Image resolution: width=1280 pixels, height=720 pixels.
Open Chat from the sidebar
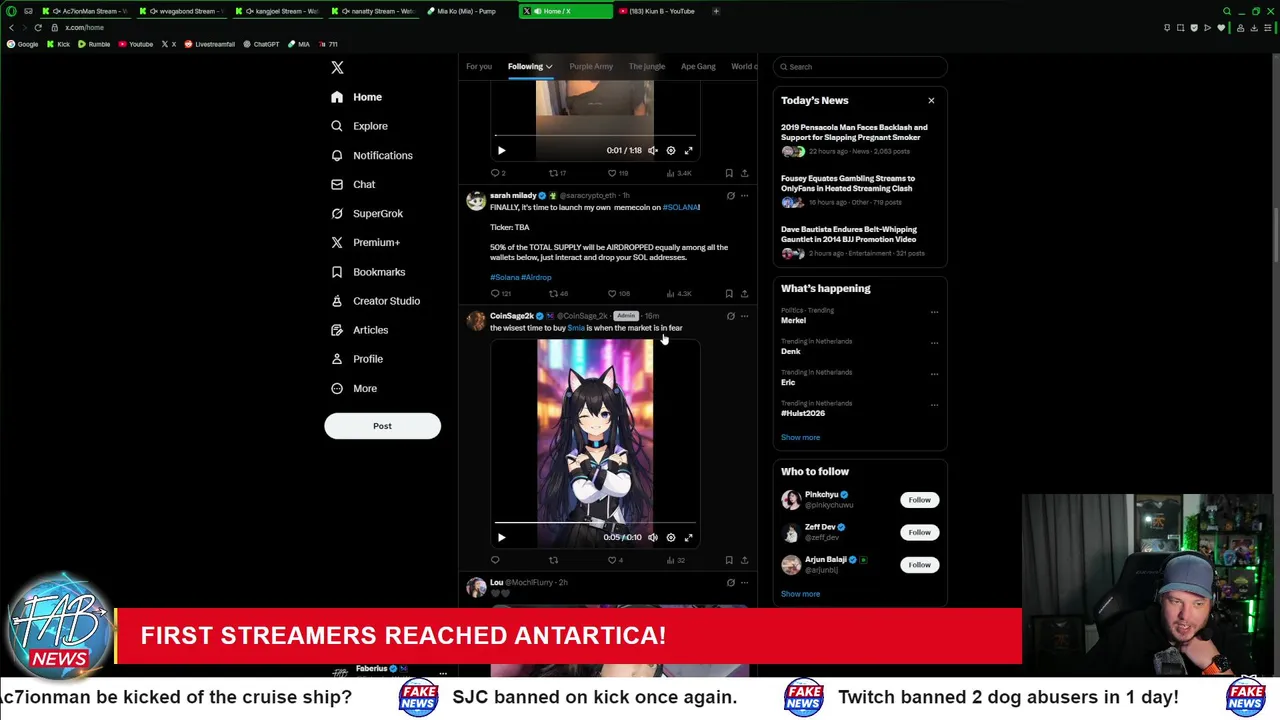click(x=352, y=184)
